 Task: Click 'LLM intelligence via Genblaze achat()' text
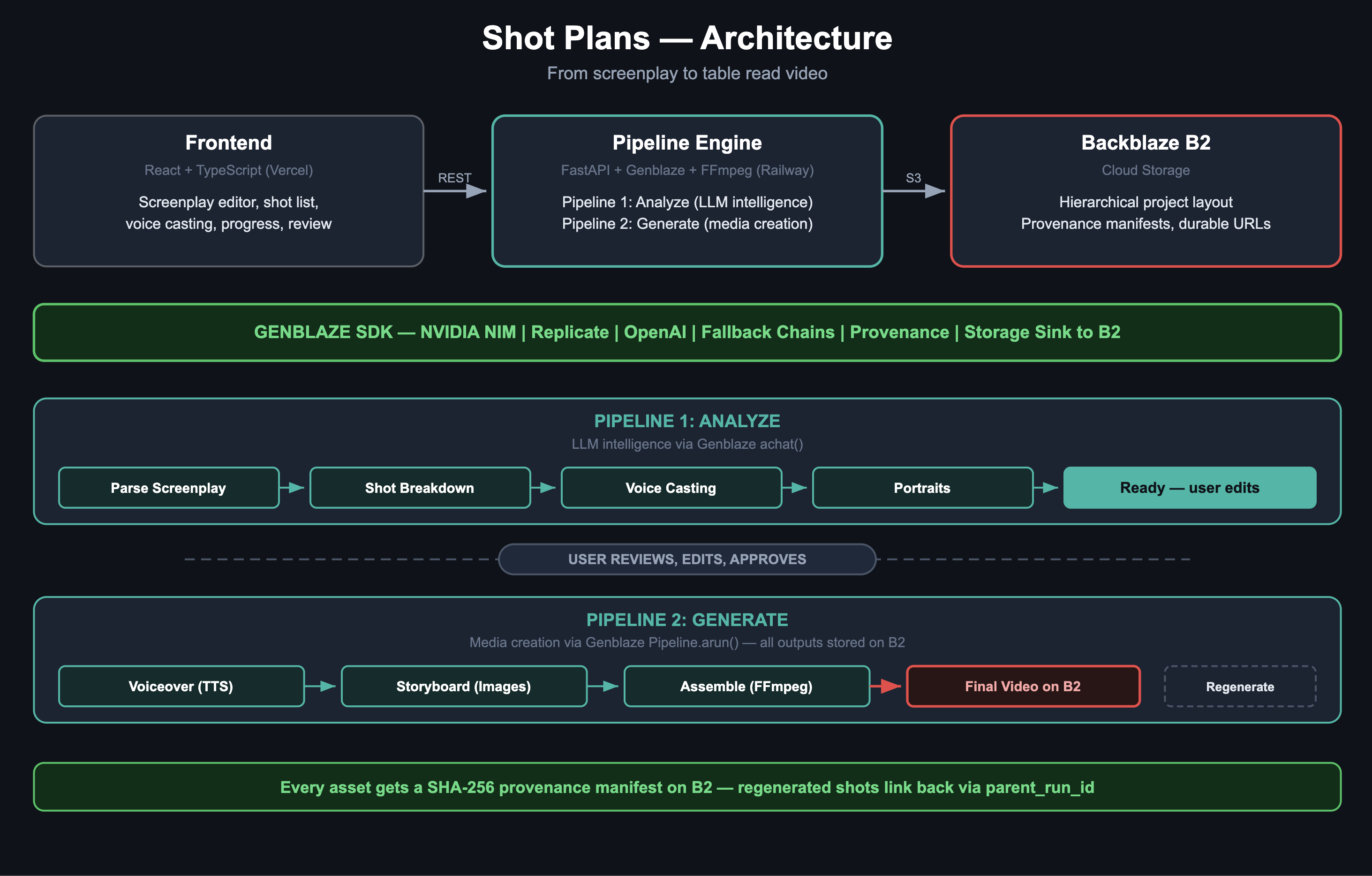[x=687, y=444]
